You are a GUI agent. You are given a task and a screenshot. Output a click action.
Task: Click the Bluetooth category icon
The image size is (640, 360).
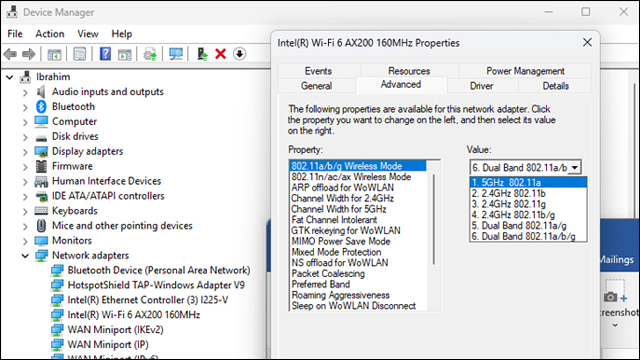click(41, 107)
